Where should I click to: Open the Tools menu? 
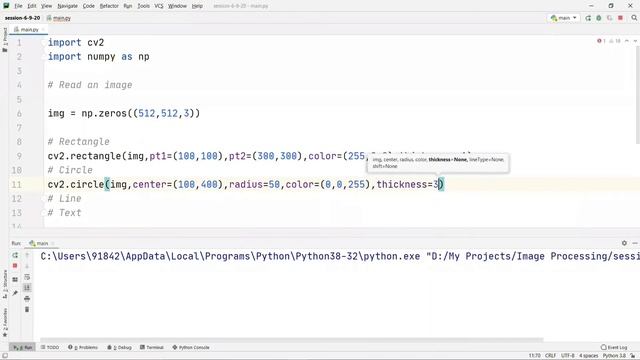(143, 6)
